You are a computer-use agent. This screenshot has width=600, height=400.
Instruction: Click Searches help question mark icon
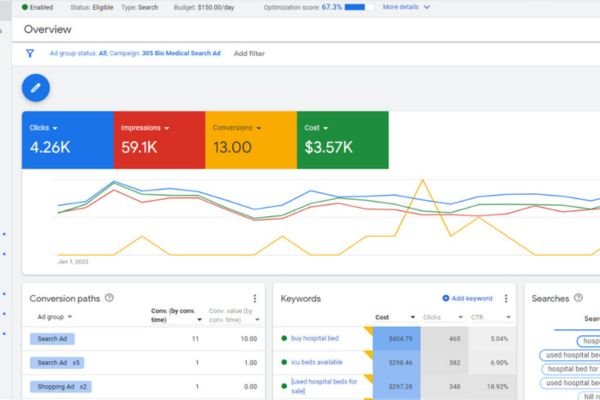(x=578, y=298)
